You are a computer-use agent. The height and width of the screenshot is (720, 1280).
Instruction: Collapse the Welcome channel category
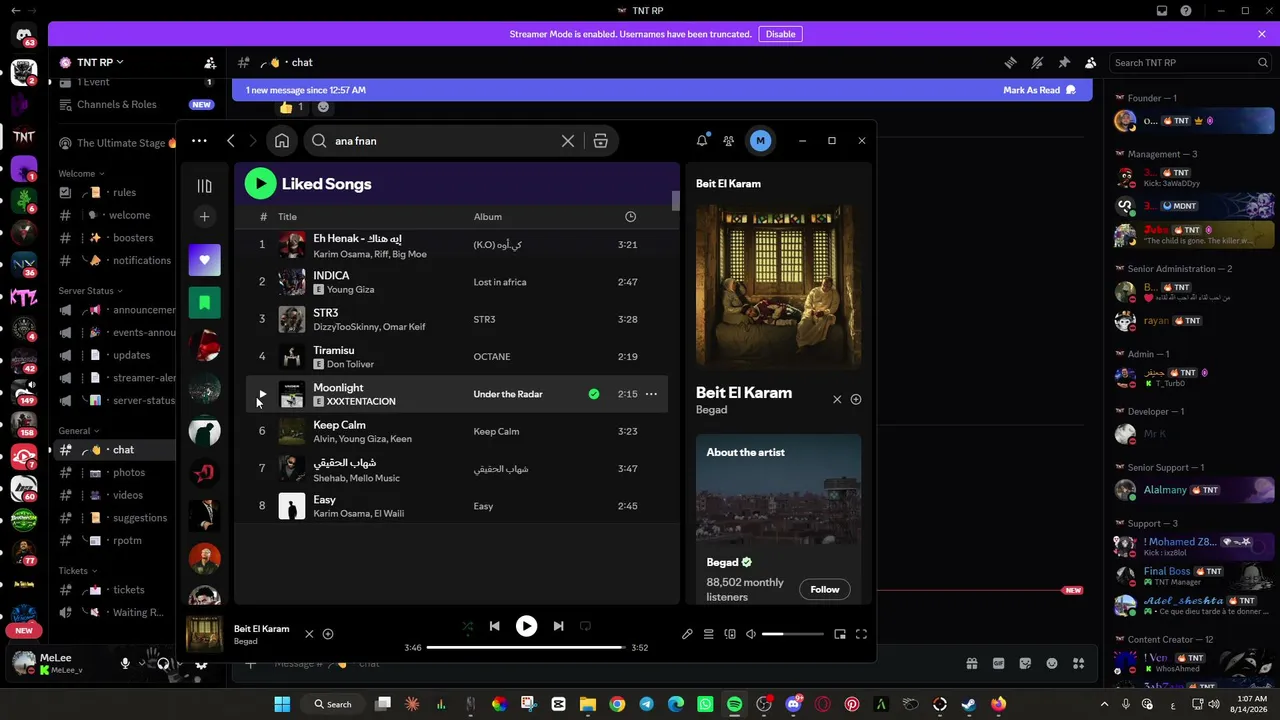pyautogui.click(x=82, y=174)
